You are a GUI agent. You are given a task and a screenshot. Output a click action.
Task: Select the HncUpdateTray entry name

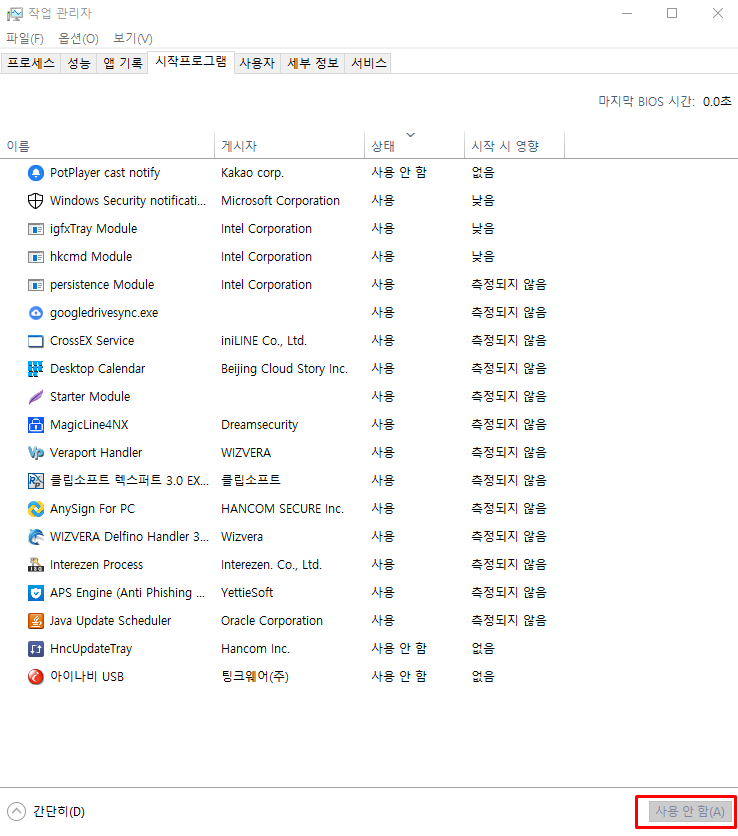pos(91,649)
